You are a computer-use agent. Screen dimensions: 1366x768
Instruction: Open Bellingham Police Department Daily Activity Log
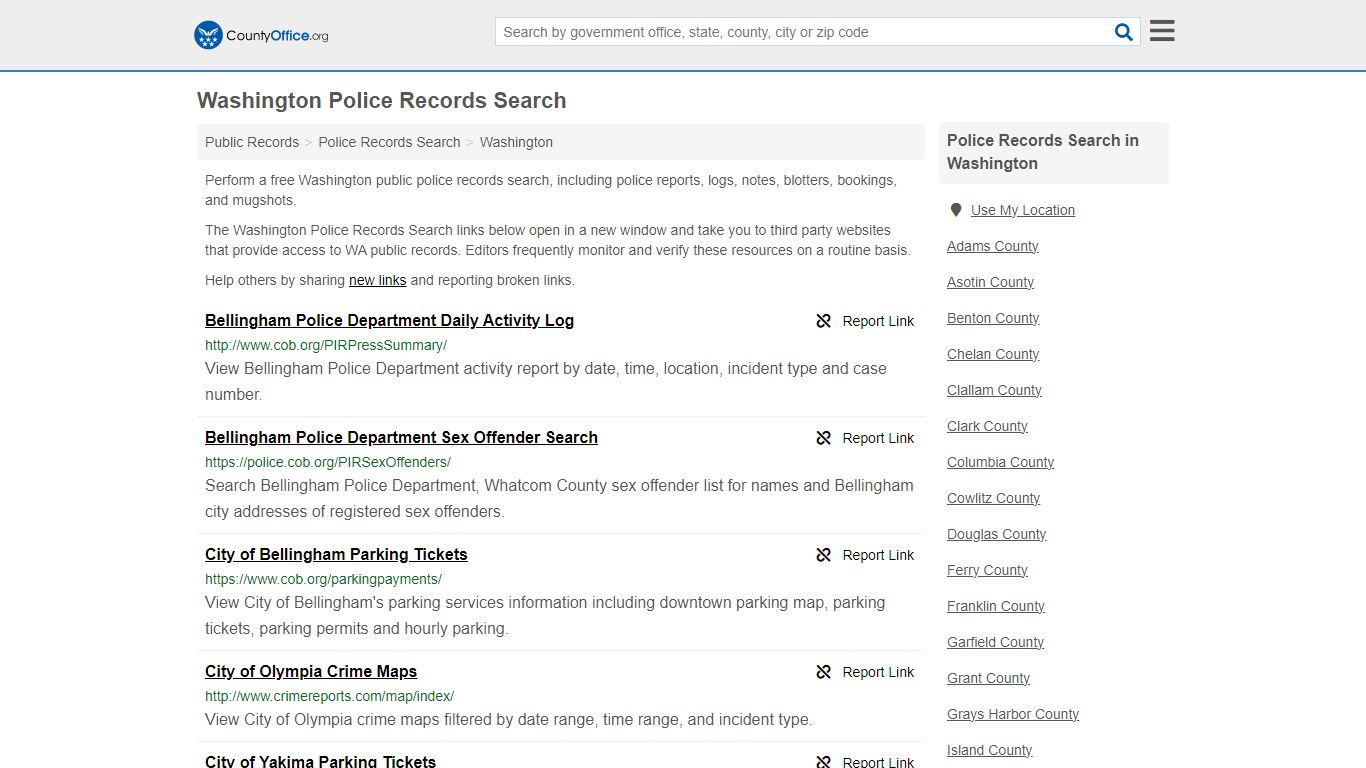389,320
